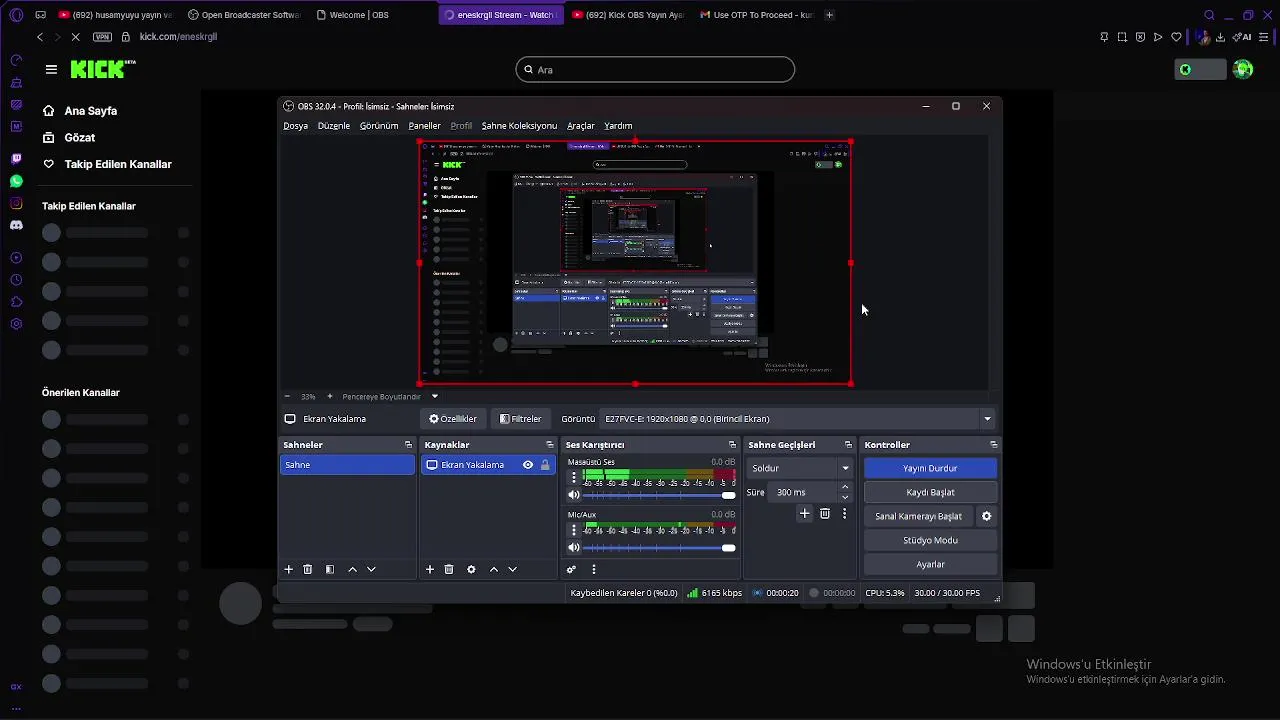
Task: Open Kick hamburger menu
Action: pyautogui.click(x=51, y=69)
